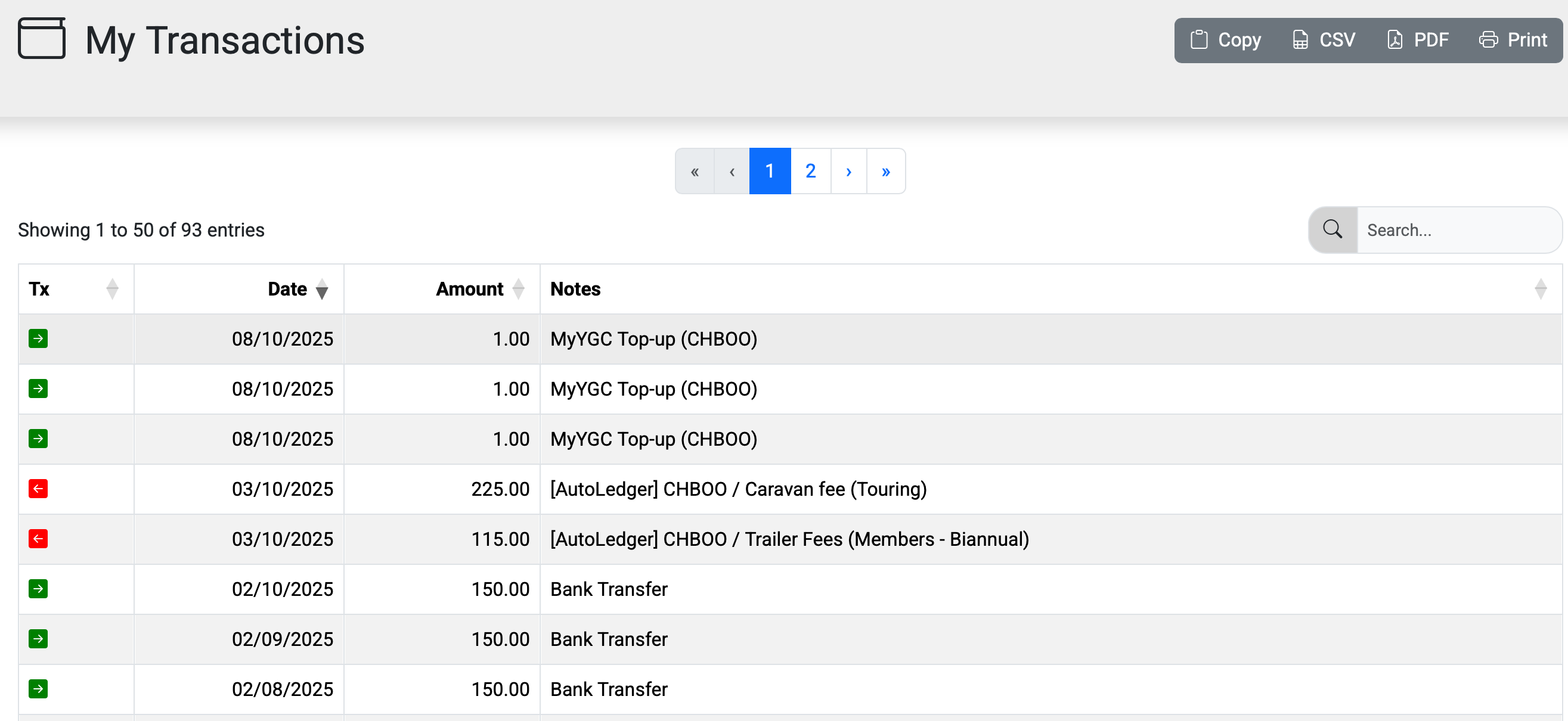
Task: Click the red debit arrow on the Trailer Fees row
Action: click(38, 539)
